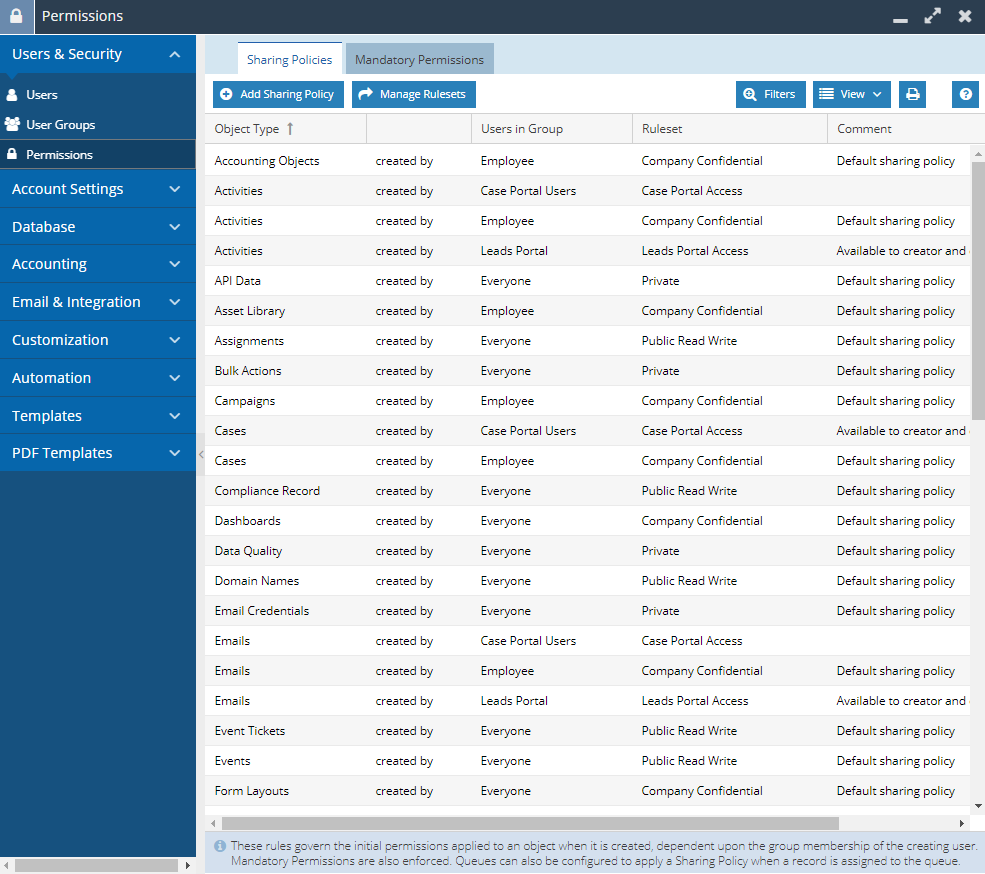Image resolution: width=985 pixels, height=874 pixels.
Task: Click the Add Sharing Policy button
Action: (277, 93)
